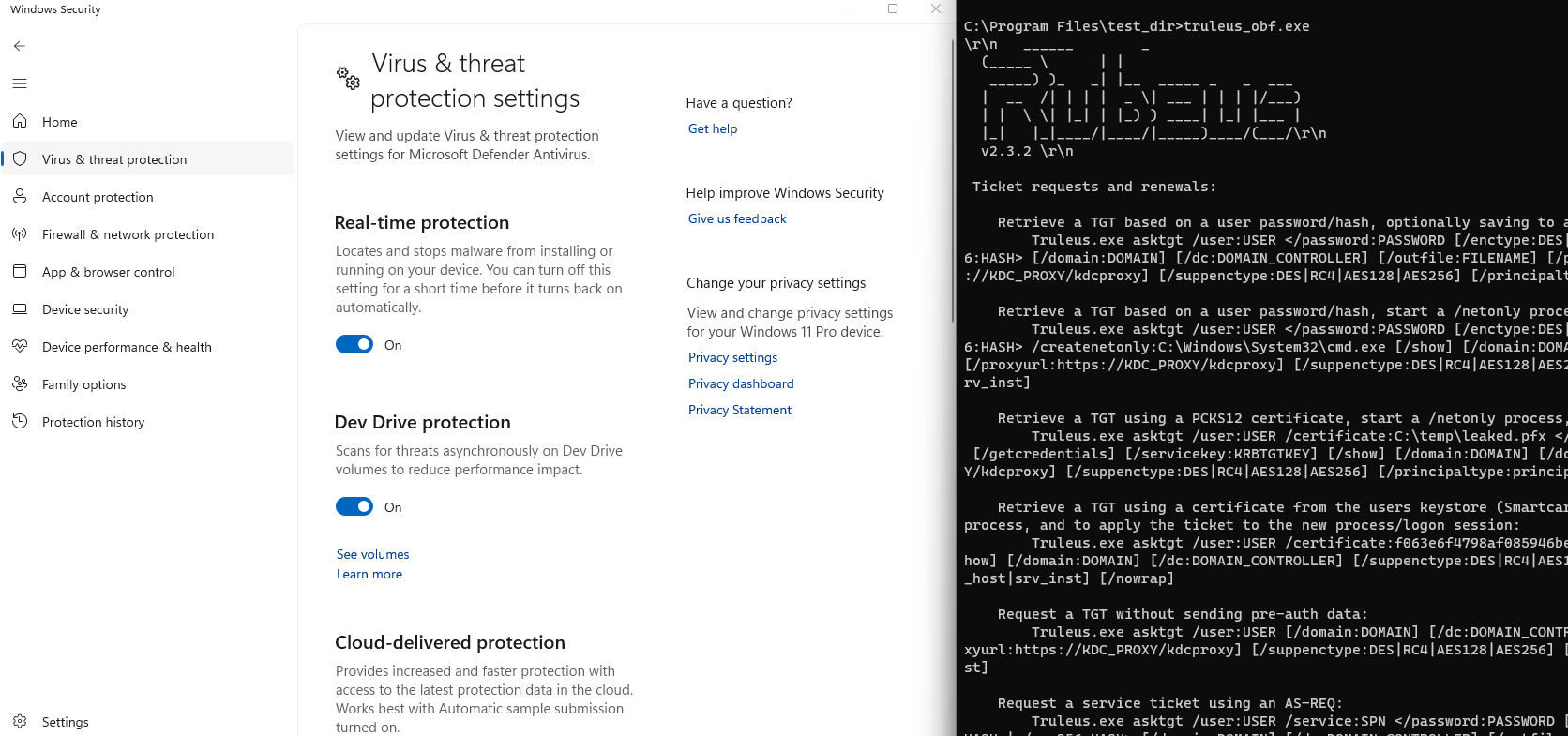The width and height of the screenshot is (1568, 736).
Task: Click the v2.3.2 version text in terminal
Action: [x=1027, y=151]
